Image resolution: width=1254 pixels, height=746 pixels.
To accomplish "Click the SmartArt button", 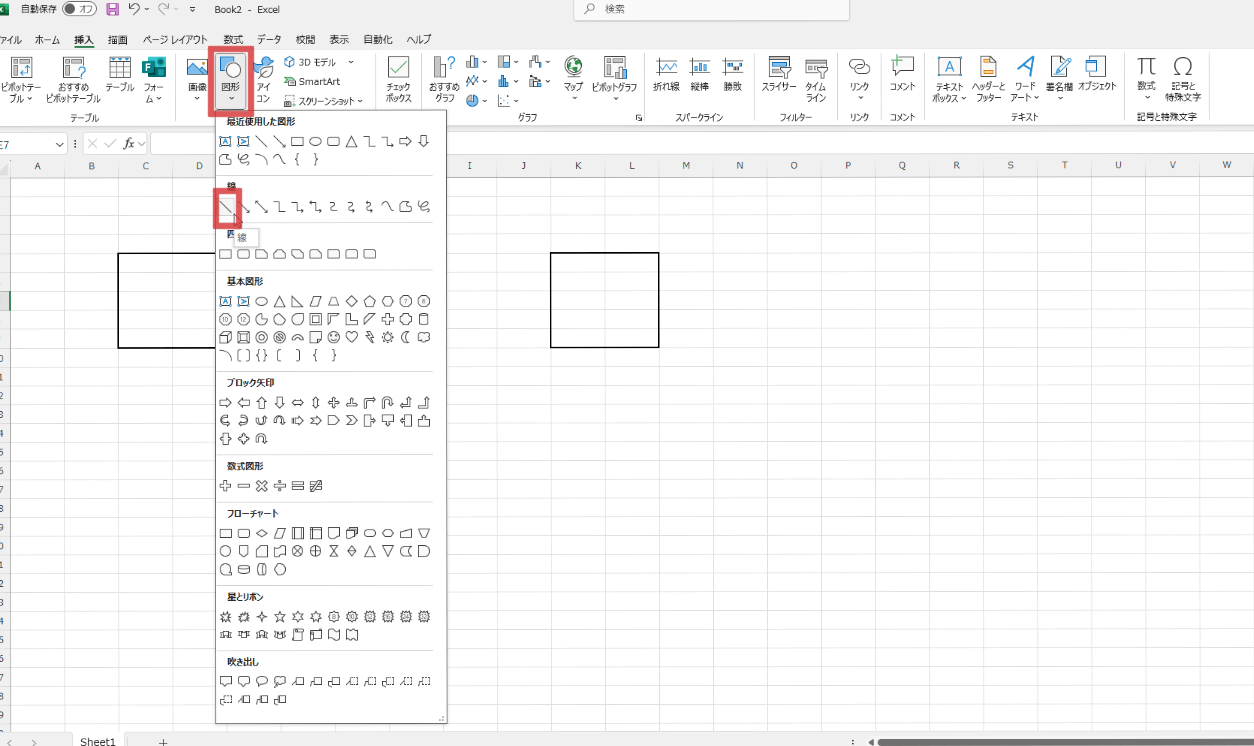I will click(x=313, y=82).
